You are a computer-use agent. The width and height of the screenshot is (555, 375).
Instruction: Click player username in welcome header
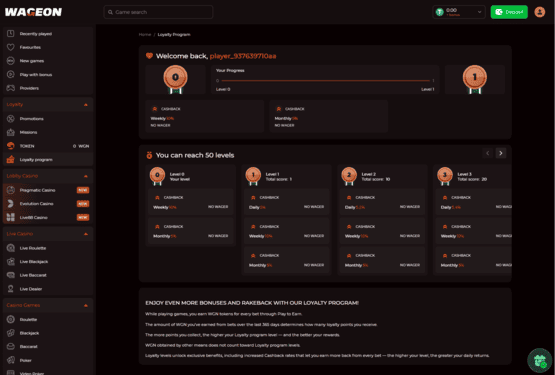pos(243,56)
